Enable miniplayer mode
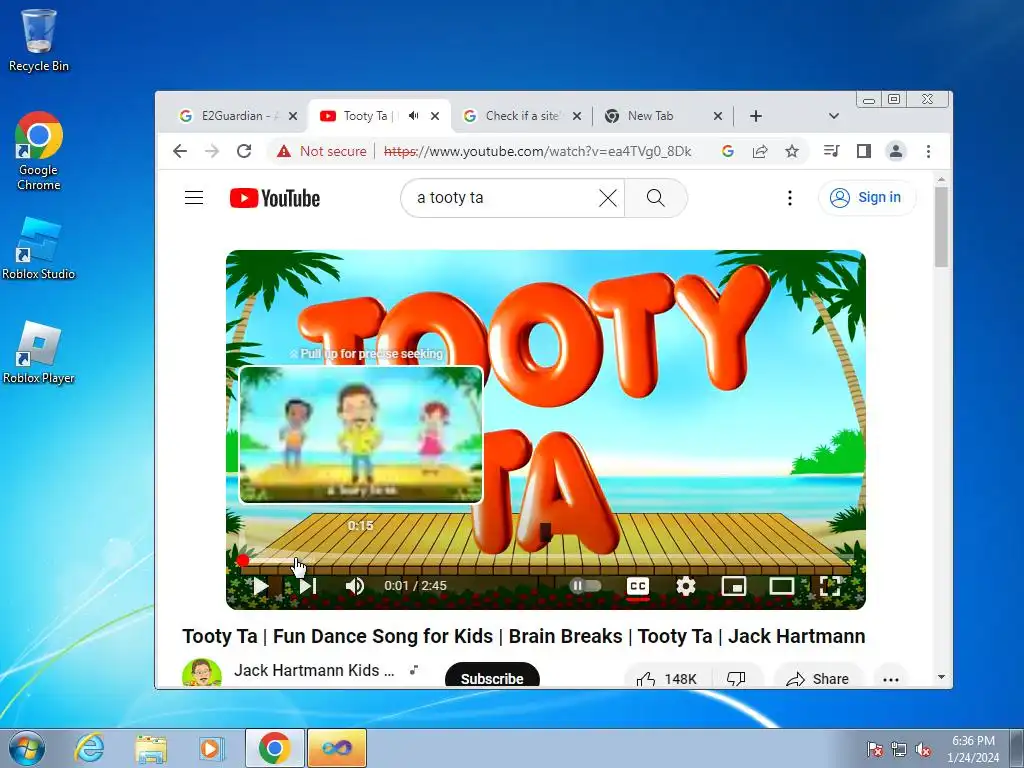Viewport: 1024px width, 768px height. coord(733,586)
